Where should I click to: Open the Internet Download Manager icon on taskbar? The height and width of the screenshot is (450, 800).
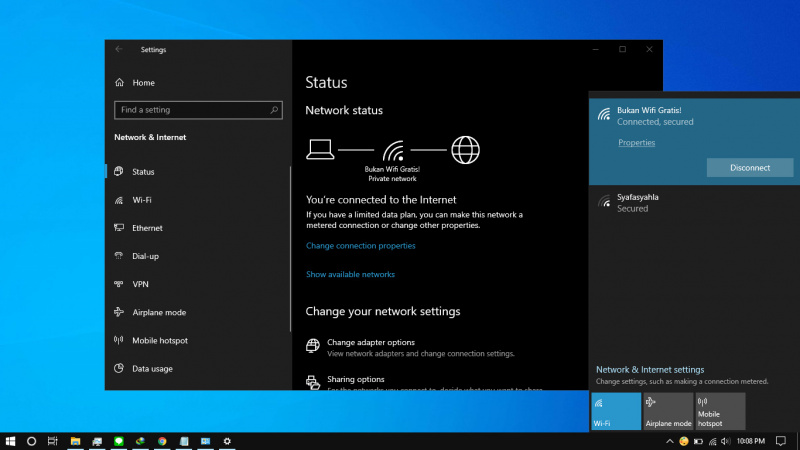(140, 441)
